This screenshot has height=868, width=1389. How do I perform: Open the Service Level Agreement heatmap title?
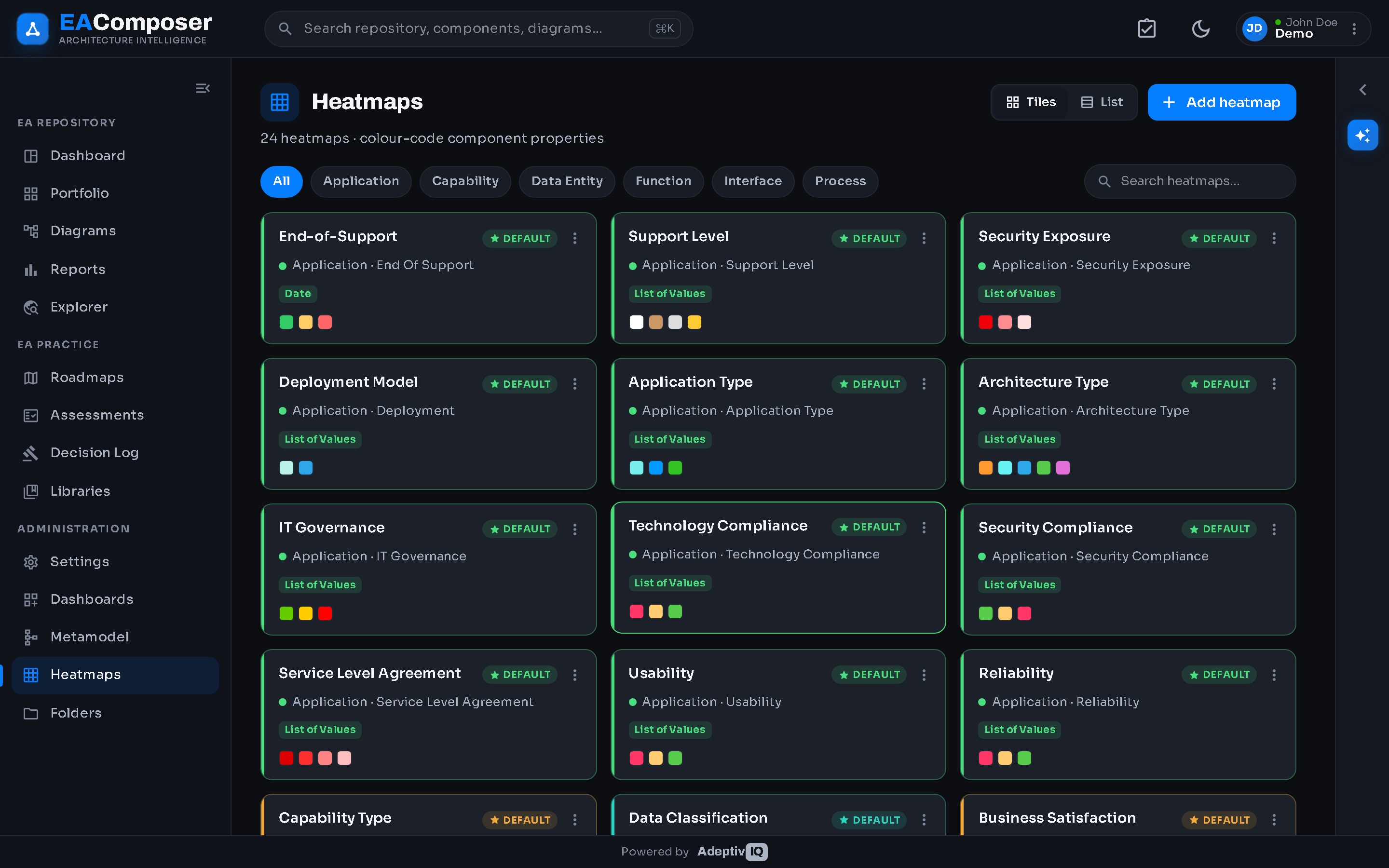369,673
